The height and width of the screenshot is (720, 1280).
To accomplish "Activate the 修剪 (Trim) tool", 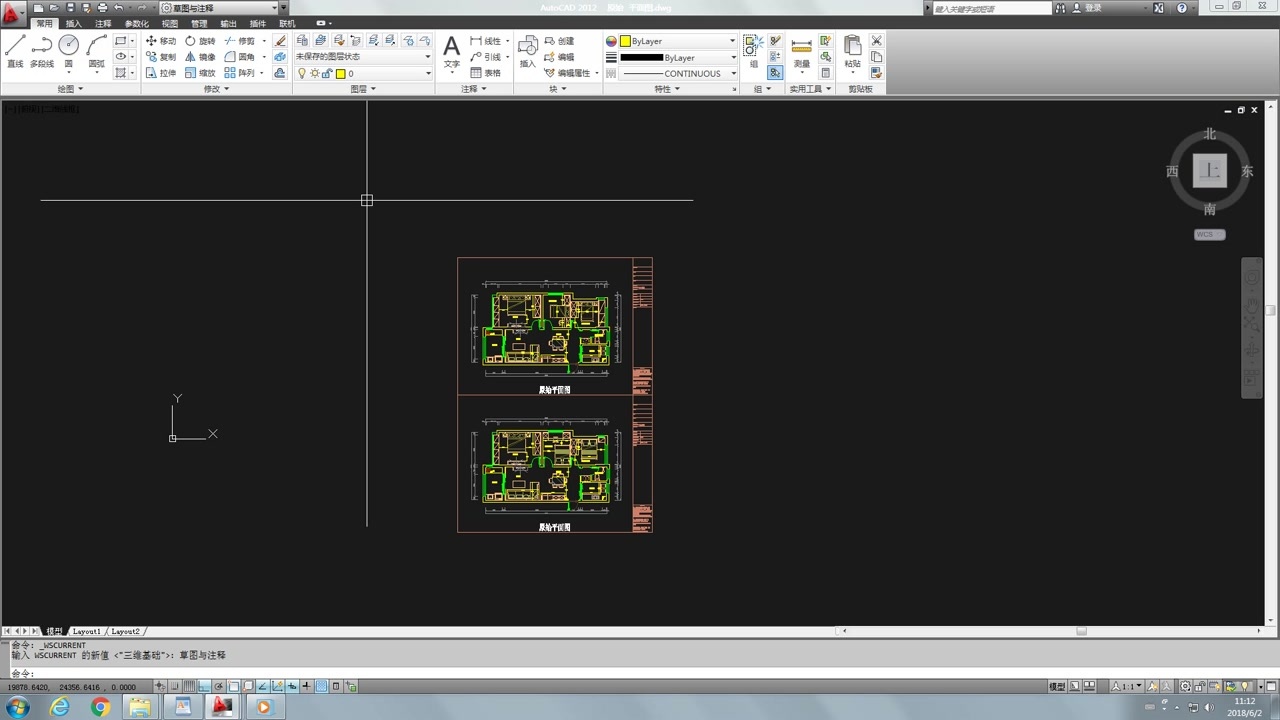I will tap(240, 41).
